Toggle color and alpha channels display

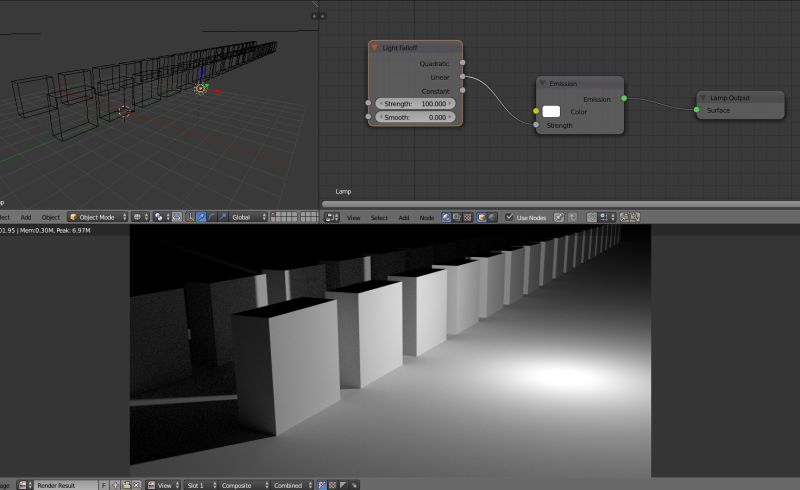pyautogui.click(x=322, y=485)
